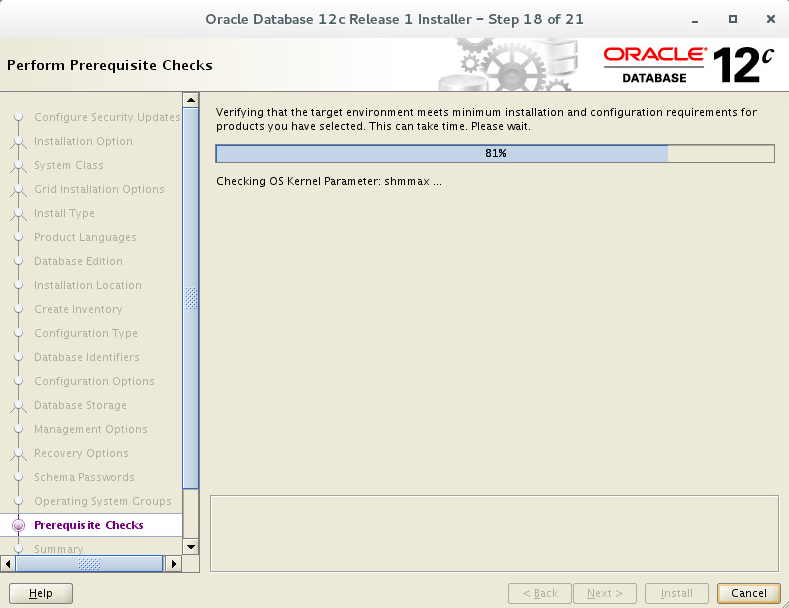
Task: Click the Database Identifiers step bullet
Action: [x=19, y=357]
